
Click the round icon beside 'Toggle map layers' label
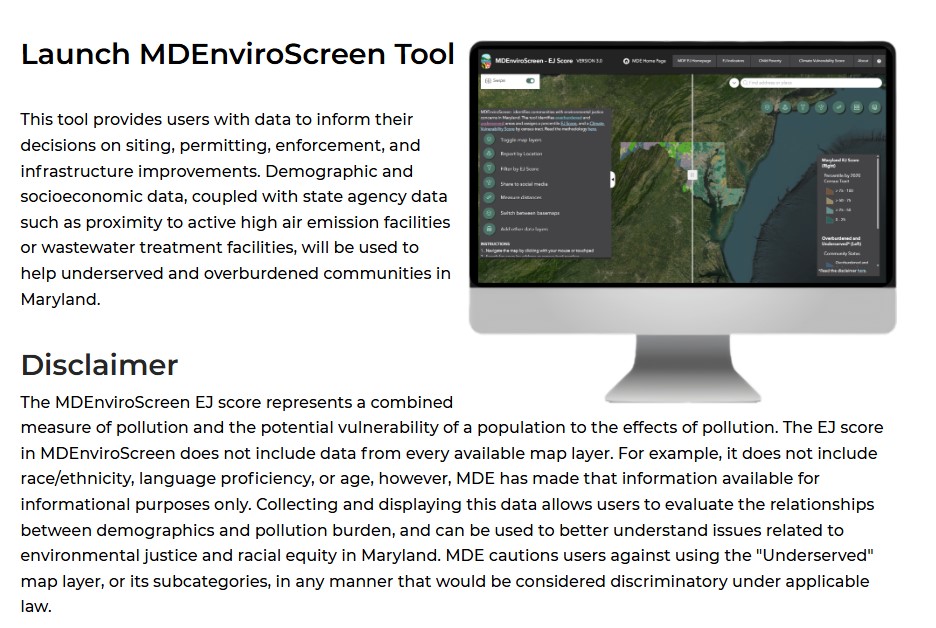click(489, 139)
